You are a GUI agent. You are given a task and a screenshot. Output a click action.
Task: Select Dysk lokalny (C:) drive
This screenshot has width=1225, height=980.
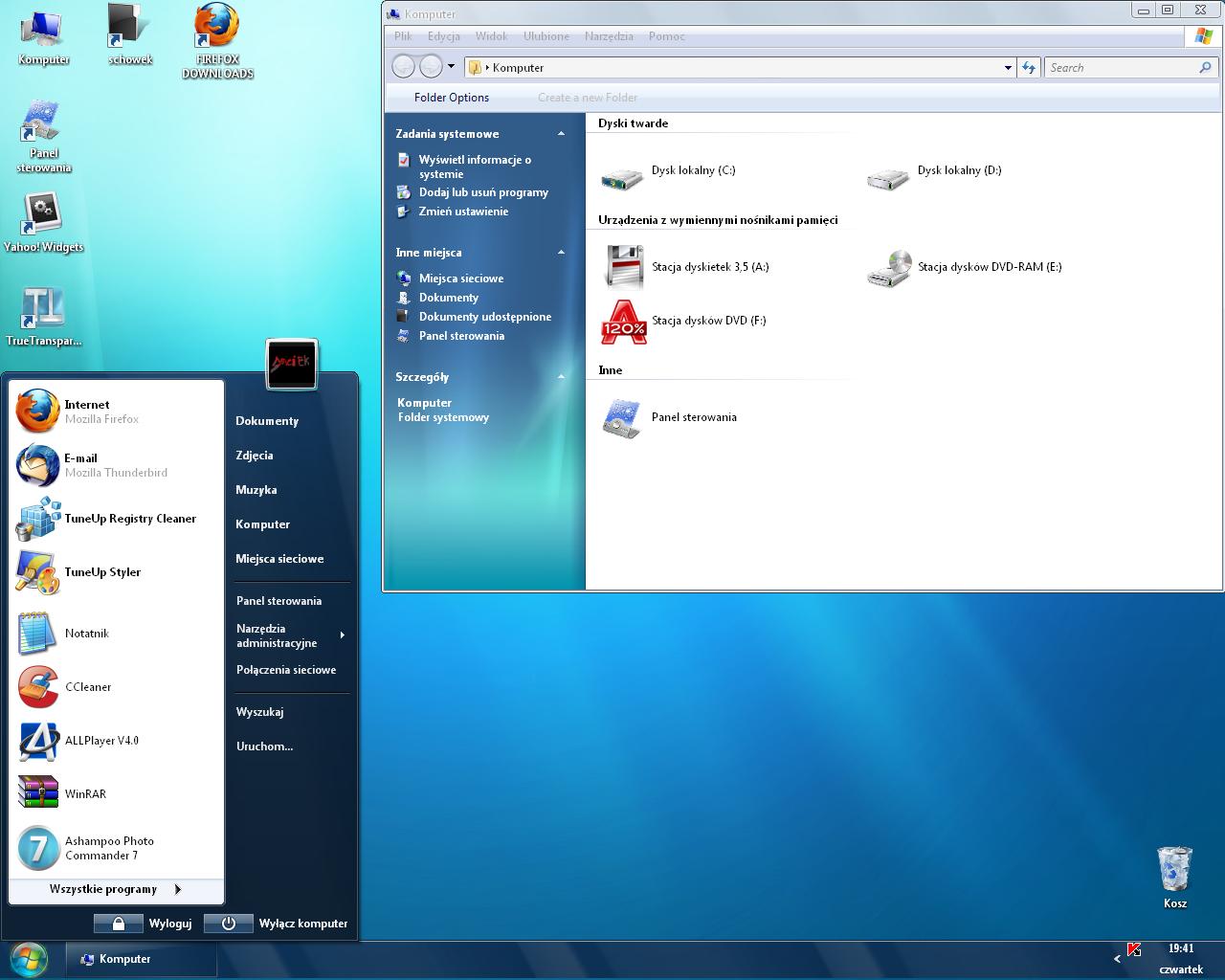(x=693, y=170)
